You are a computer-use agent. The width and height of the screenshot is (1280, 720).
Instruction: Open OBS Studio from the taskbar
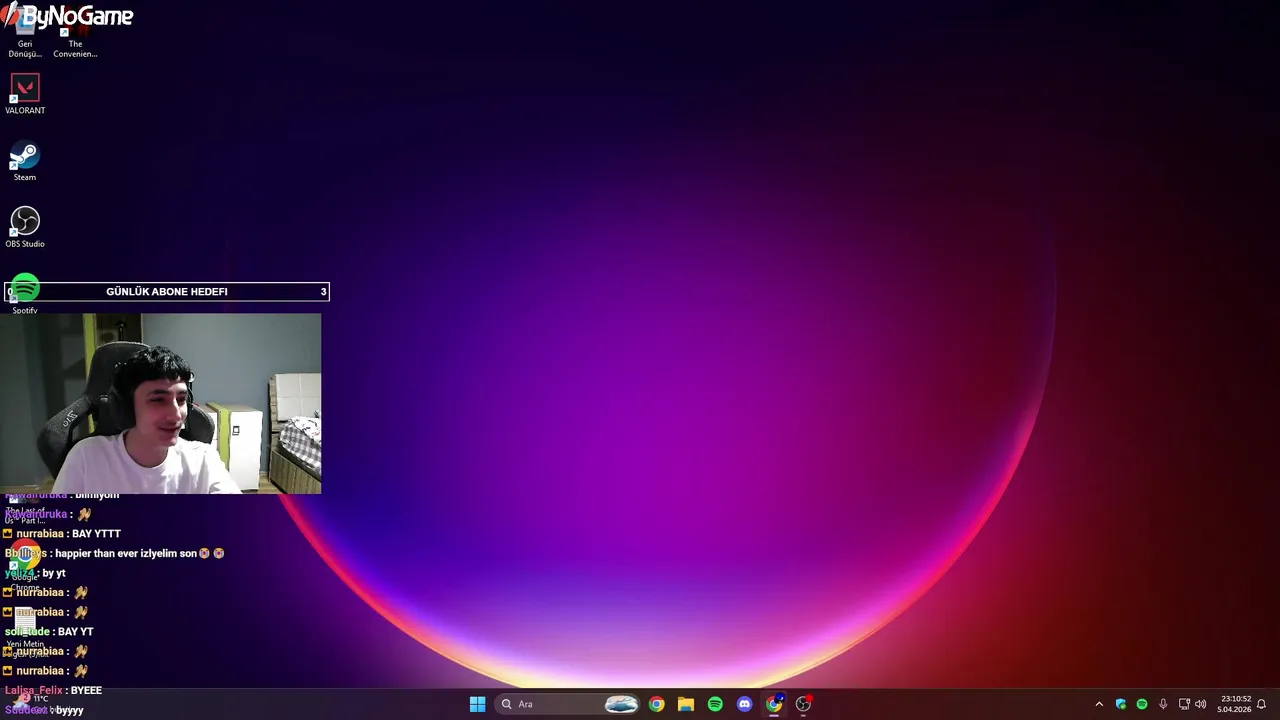(803, 704)
